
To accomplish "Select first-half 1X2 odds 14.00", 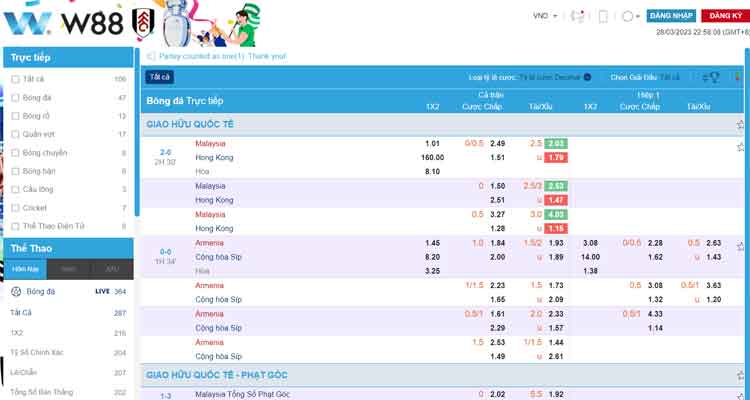I will 590,257.
